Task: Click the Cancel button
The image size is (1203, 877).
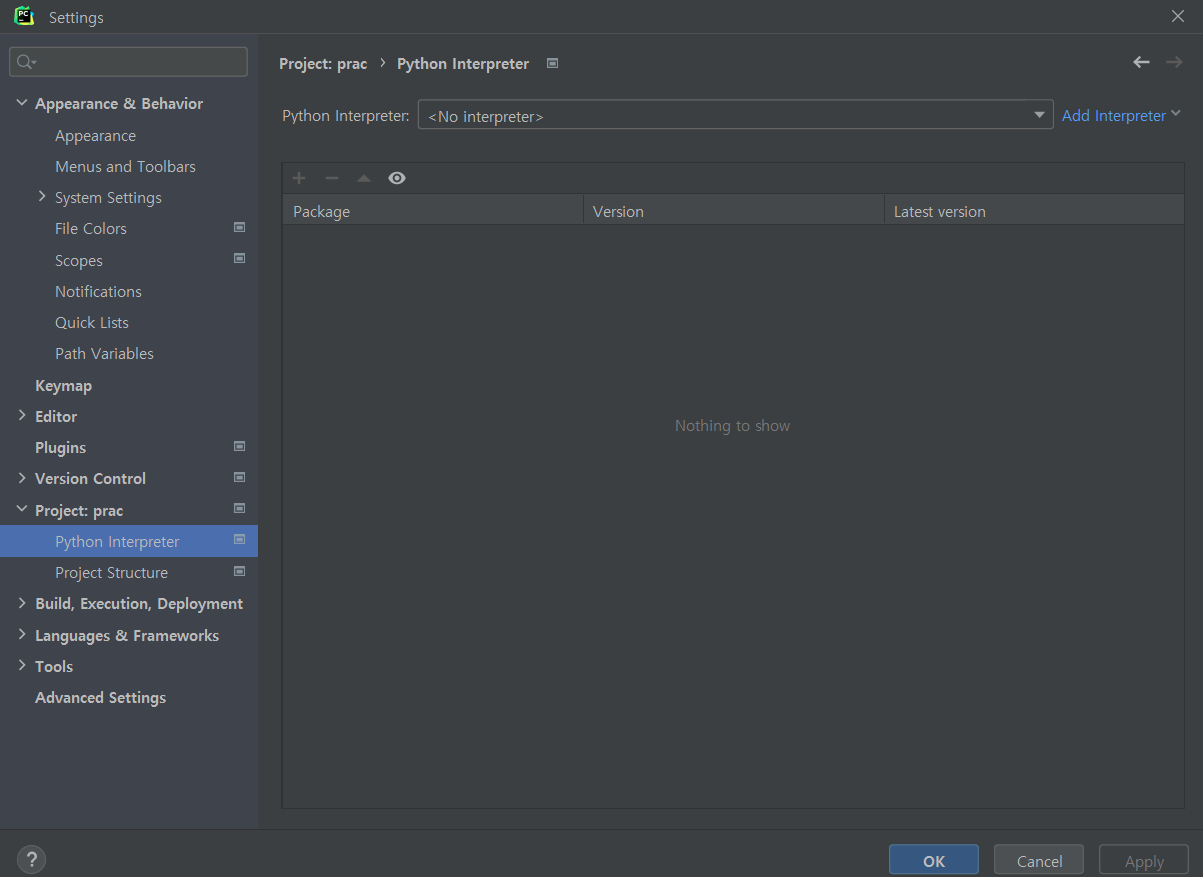Action: tap(1039, 861)
